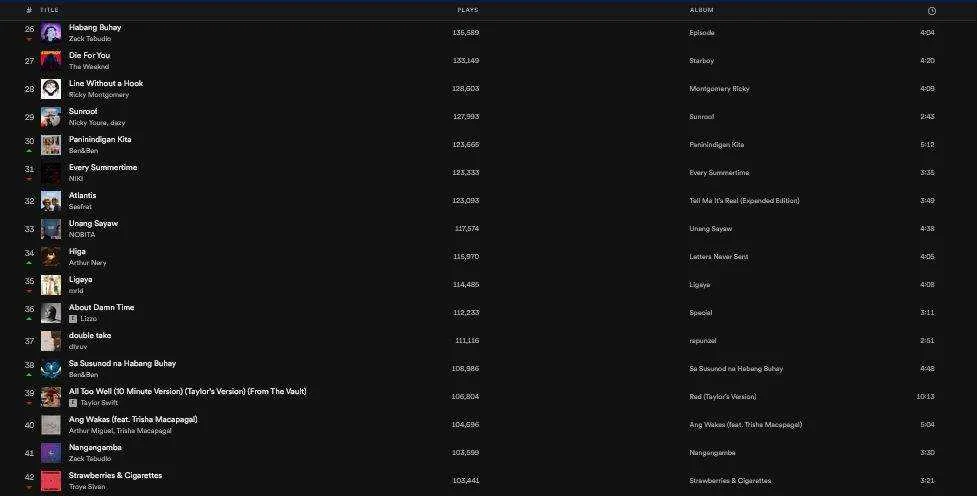Click red down arrow under rank 31

click(x=29, y=179)
